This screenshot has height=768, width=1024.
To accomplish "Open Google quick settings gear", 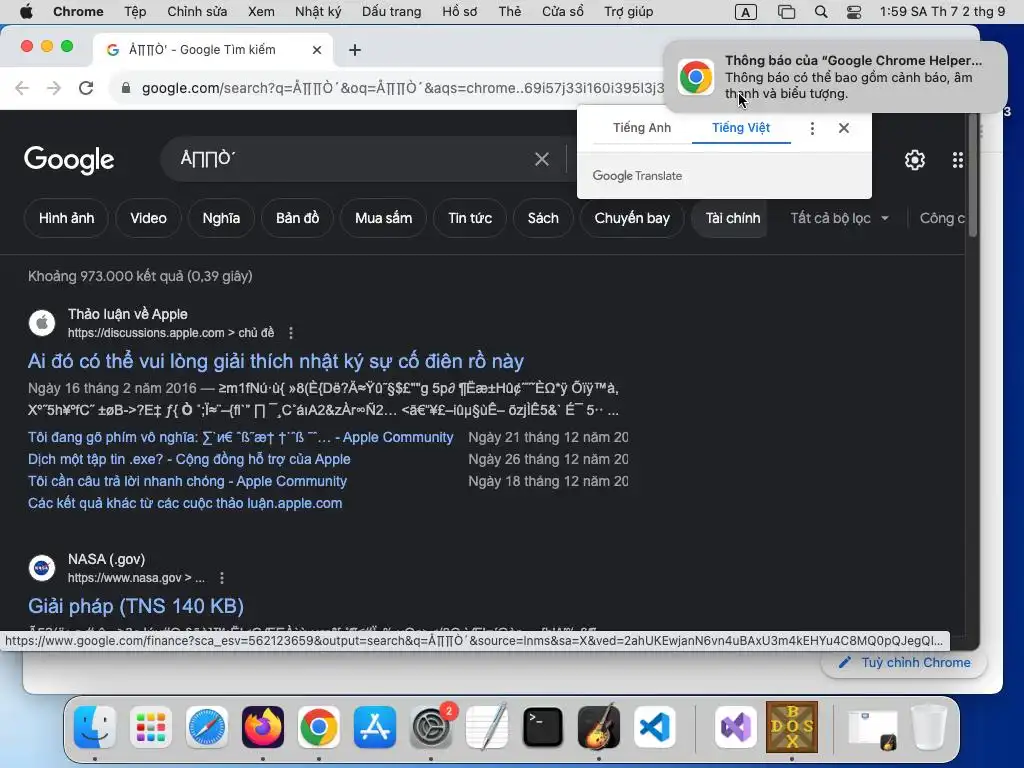I will click(x=914, y=160).
